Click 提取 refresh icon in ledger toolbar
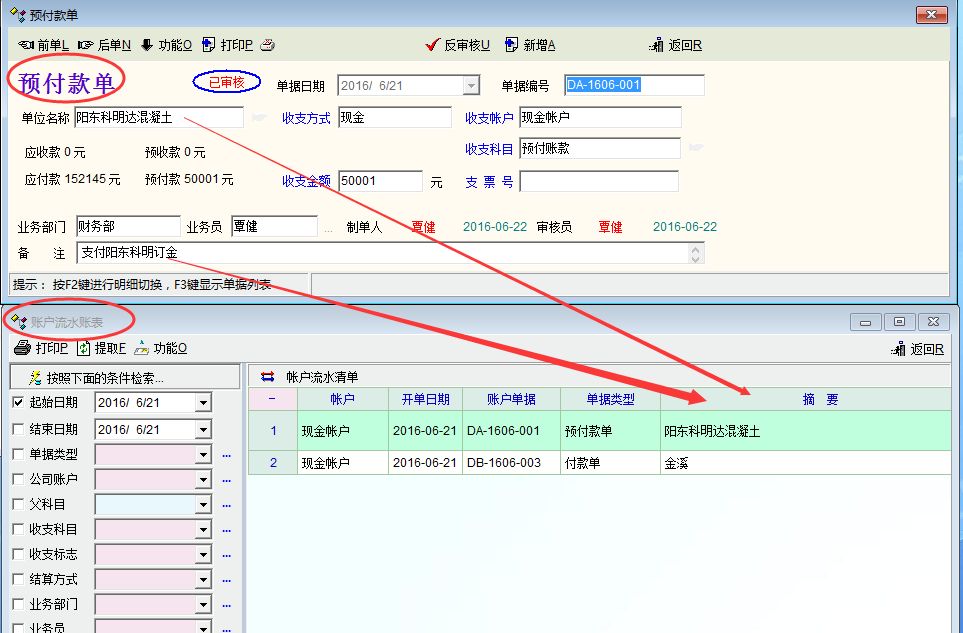Viewport: 963px width, 633px height. (x=102, y=348)
